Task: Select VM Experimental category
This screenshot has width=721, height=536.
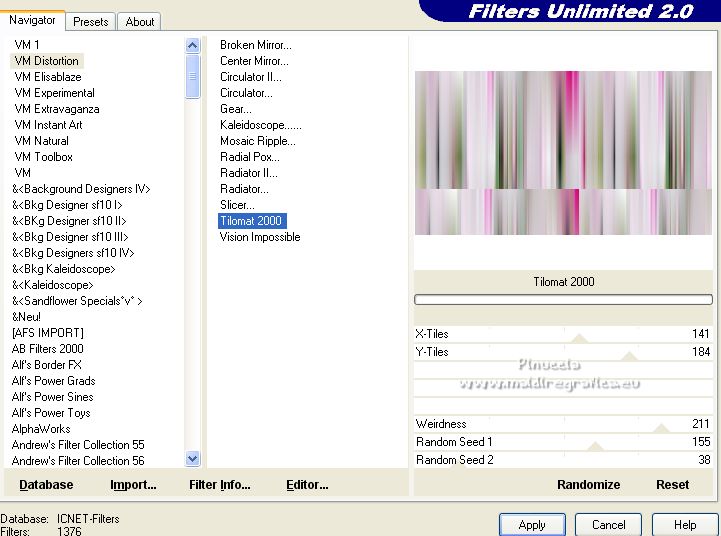Action: (54, 93)
